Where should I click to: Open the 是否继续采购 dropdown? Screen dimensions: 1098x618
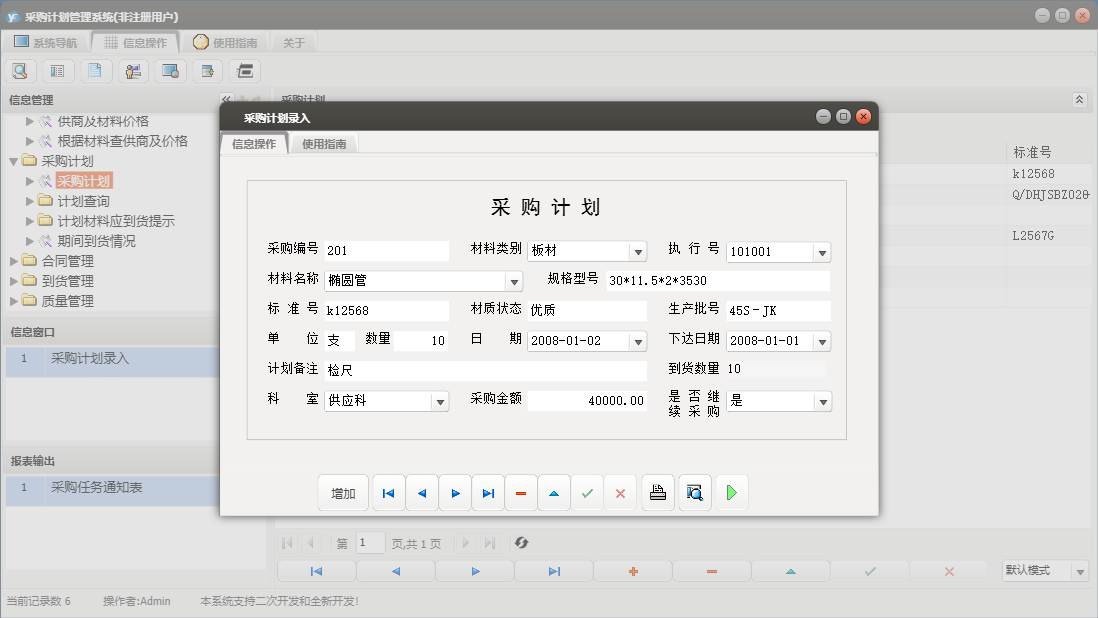click(822, 401)
